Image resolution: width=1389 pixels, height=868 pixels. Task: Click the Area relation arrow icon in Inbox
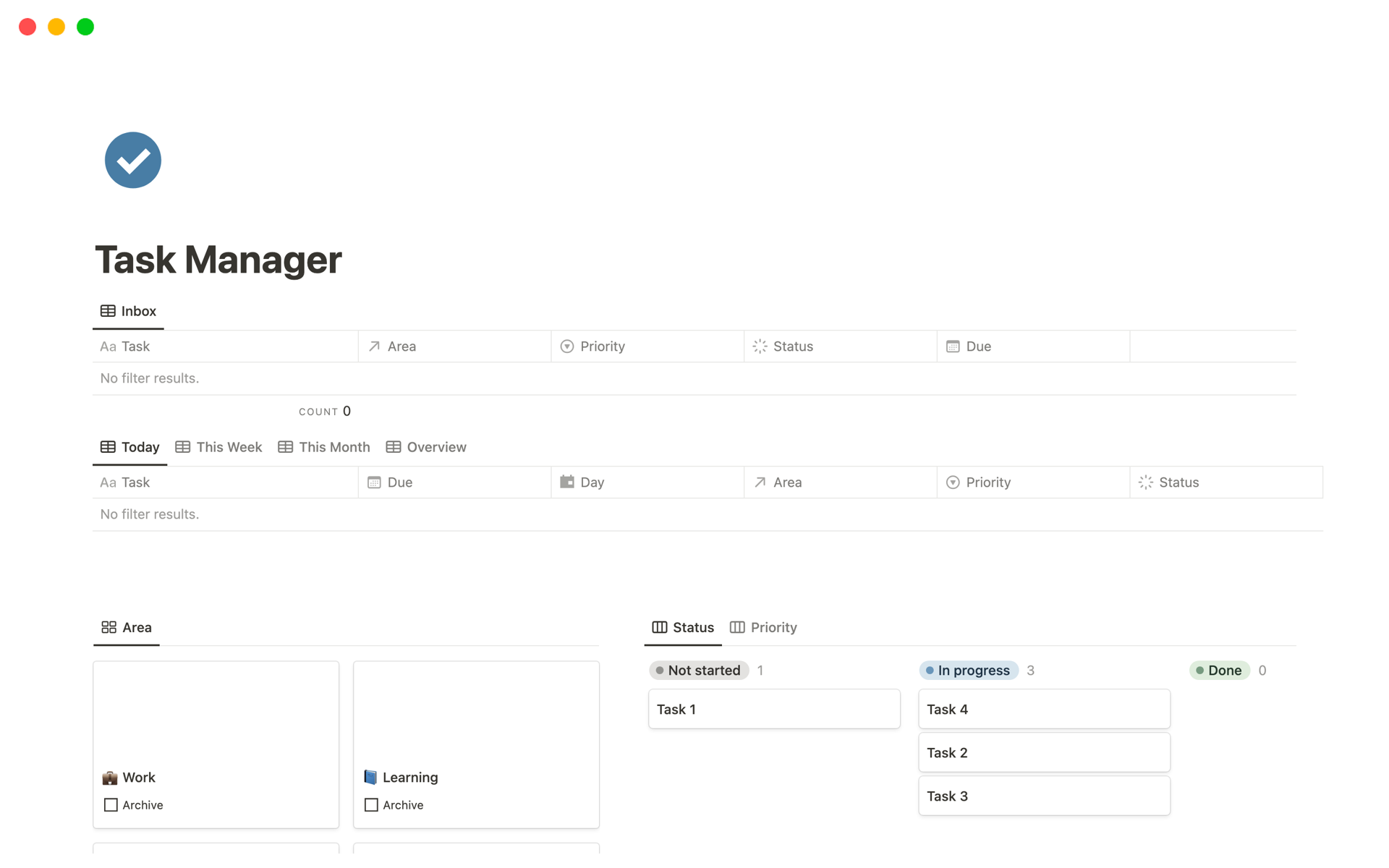tap(374, 346)
